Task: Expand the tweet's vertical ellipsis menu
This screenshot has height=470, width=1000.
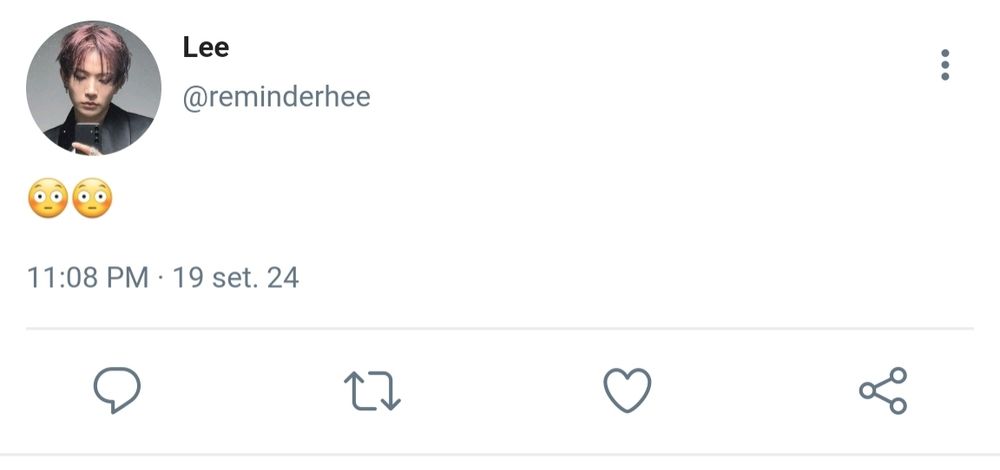Action: [945, 65]
